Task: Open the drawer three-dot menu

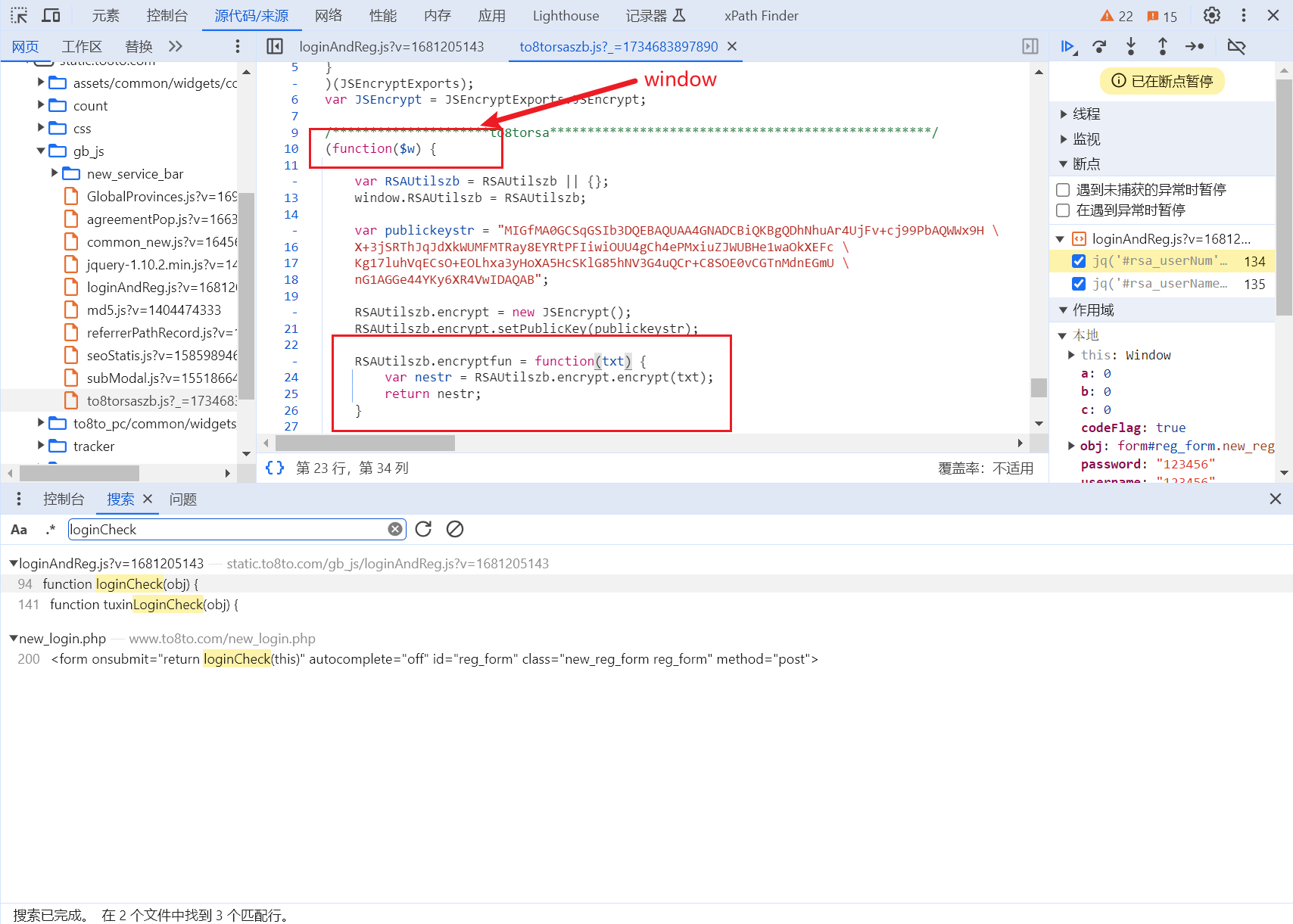Action: pyautogui.click(x=19, y=499)
